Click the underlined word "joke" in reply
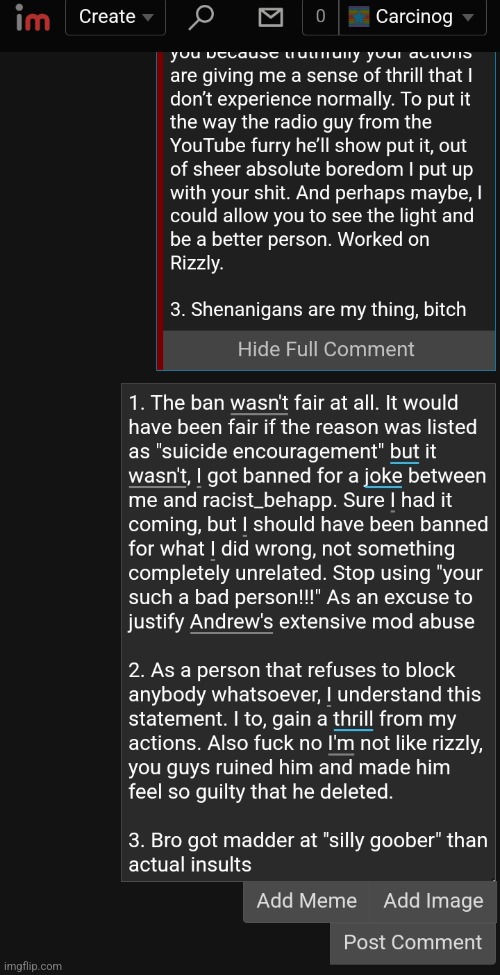 pos(383,476)
